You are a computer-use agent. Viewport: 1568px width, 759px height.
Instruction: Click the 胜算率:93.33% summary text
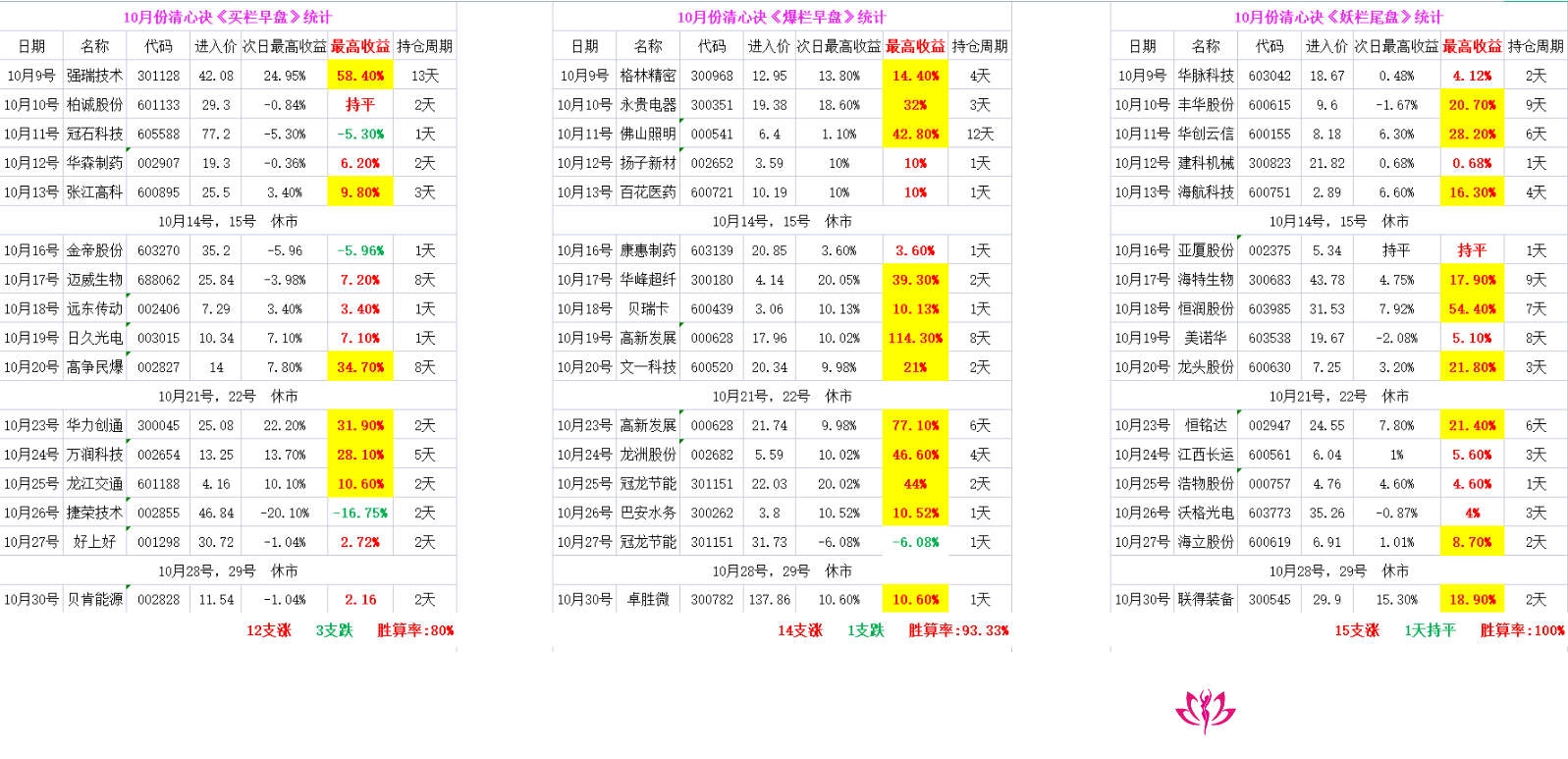[958, 630]
